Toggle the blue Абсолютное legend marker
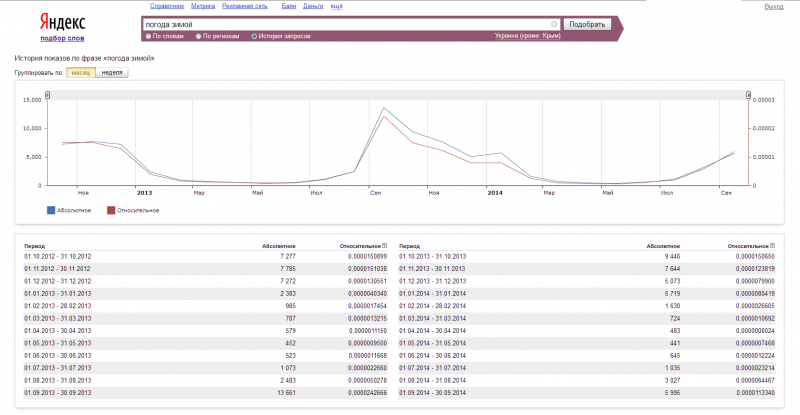 pos(51,210)
